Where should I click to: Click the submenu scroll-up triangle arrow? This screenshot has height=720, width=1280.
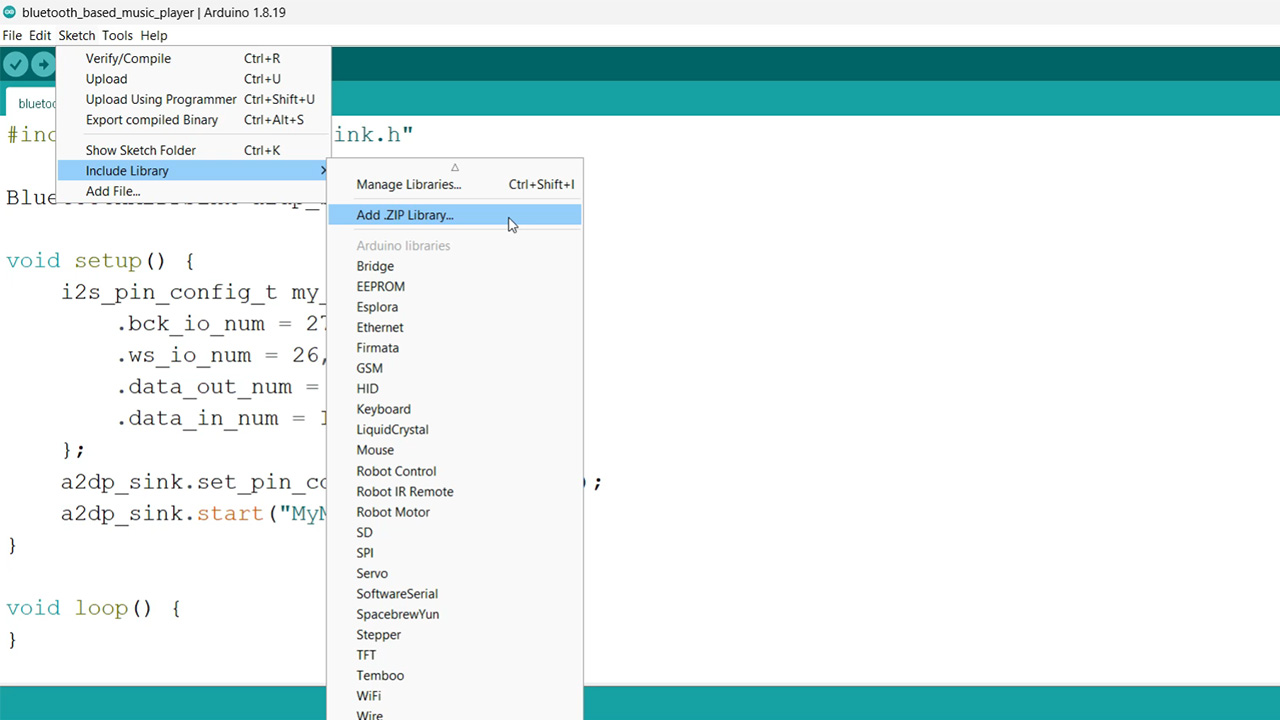(x=455, y=167)
